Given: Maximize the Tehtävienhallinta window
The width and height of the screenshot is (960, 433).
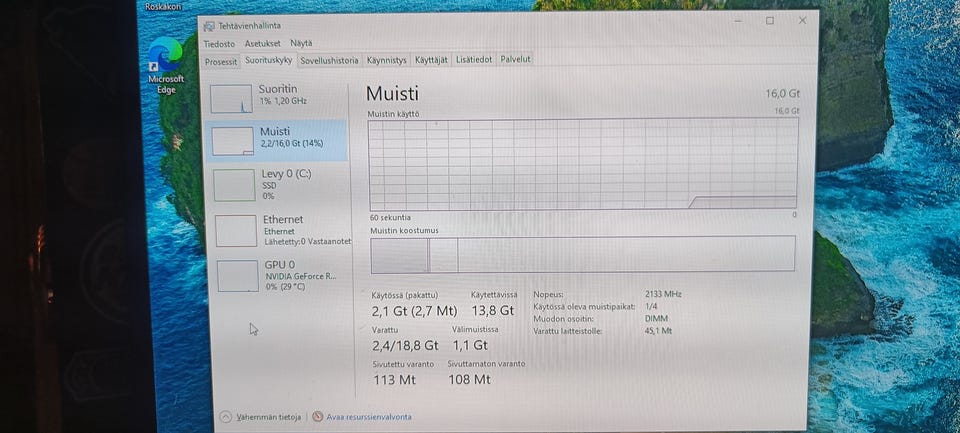Looking at the screenshot, I should (770, 21).
